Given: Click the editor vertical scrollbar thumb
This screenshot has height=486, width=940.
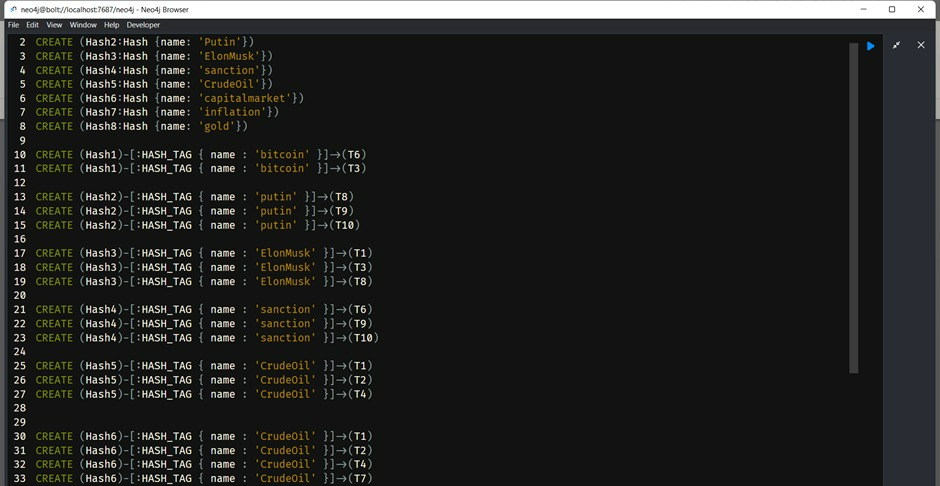Looking at the screenshot, I should [x=853, y=208].
